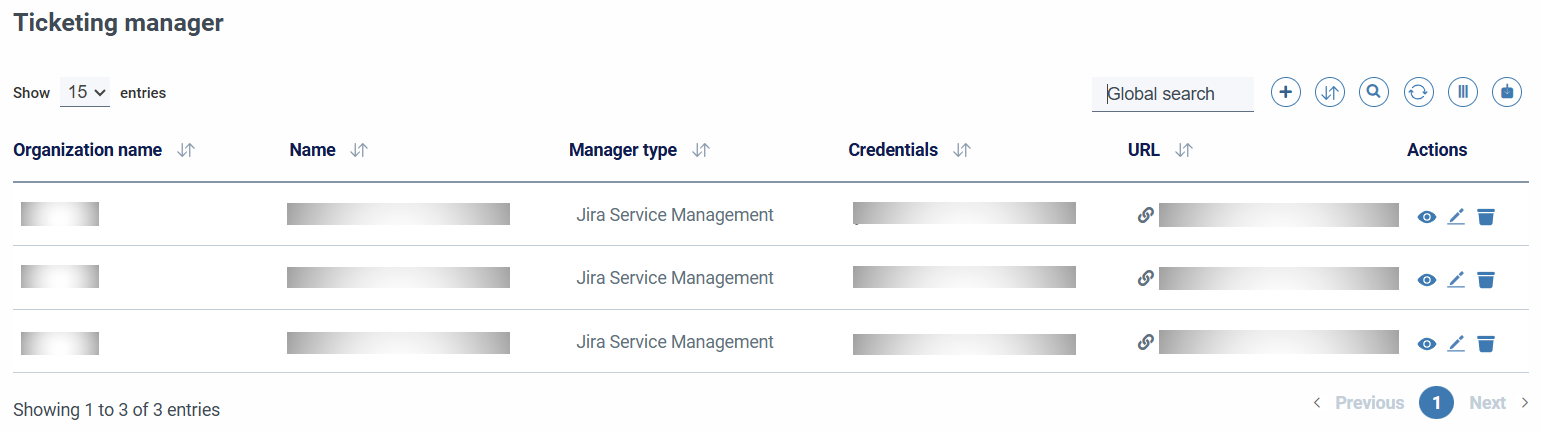Open the column visibility bars icon

pyautogui.click(x=1462, y=92)
